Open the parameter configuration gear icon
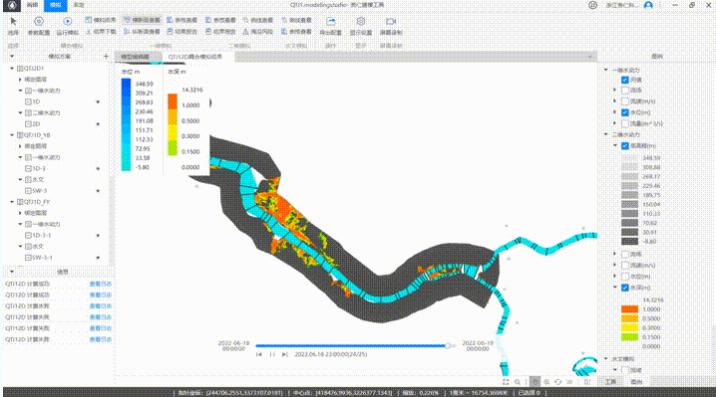This screenshot has width=716, height=397. pos(39,21)
